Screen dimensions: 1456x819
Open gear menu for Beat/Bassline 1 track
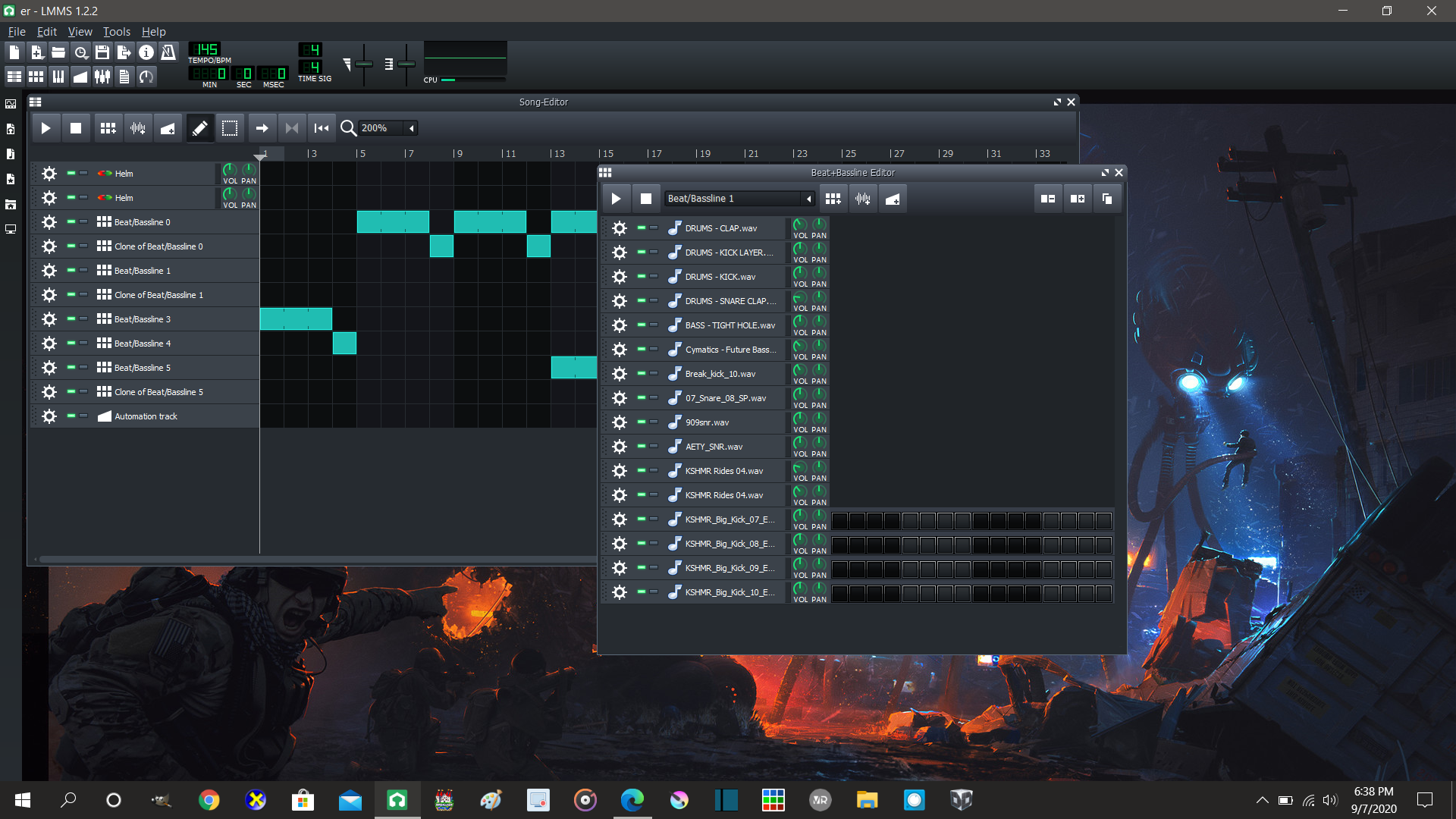point(49,271)
